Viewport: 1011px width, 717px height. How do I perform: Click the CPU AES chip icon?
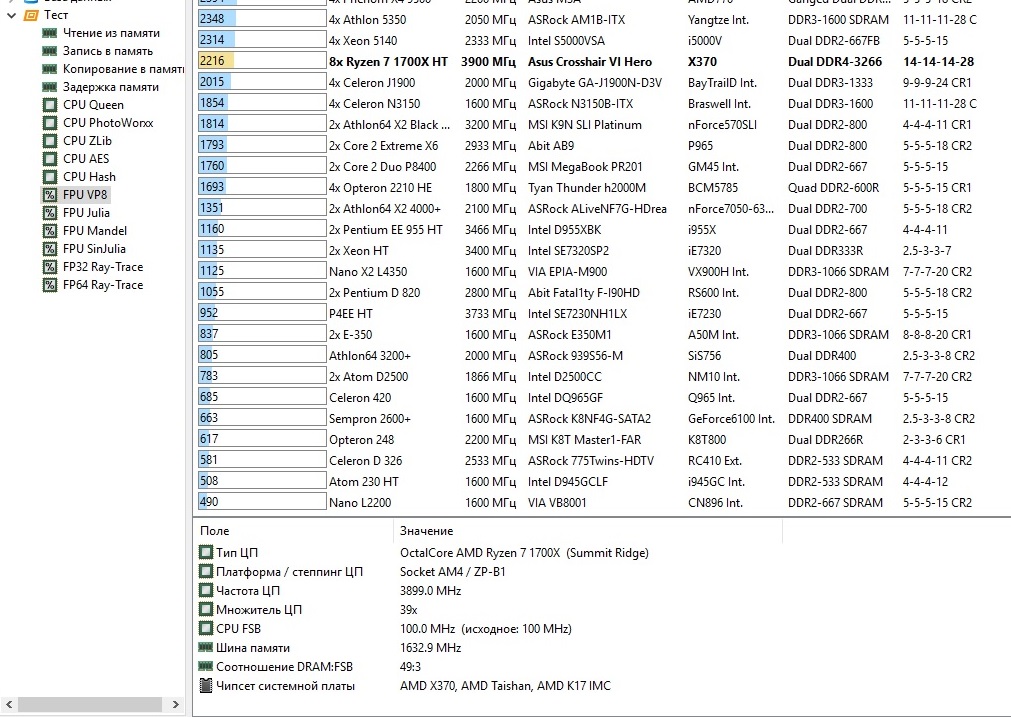click(x=50, y=159)
